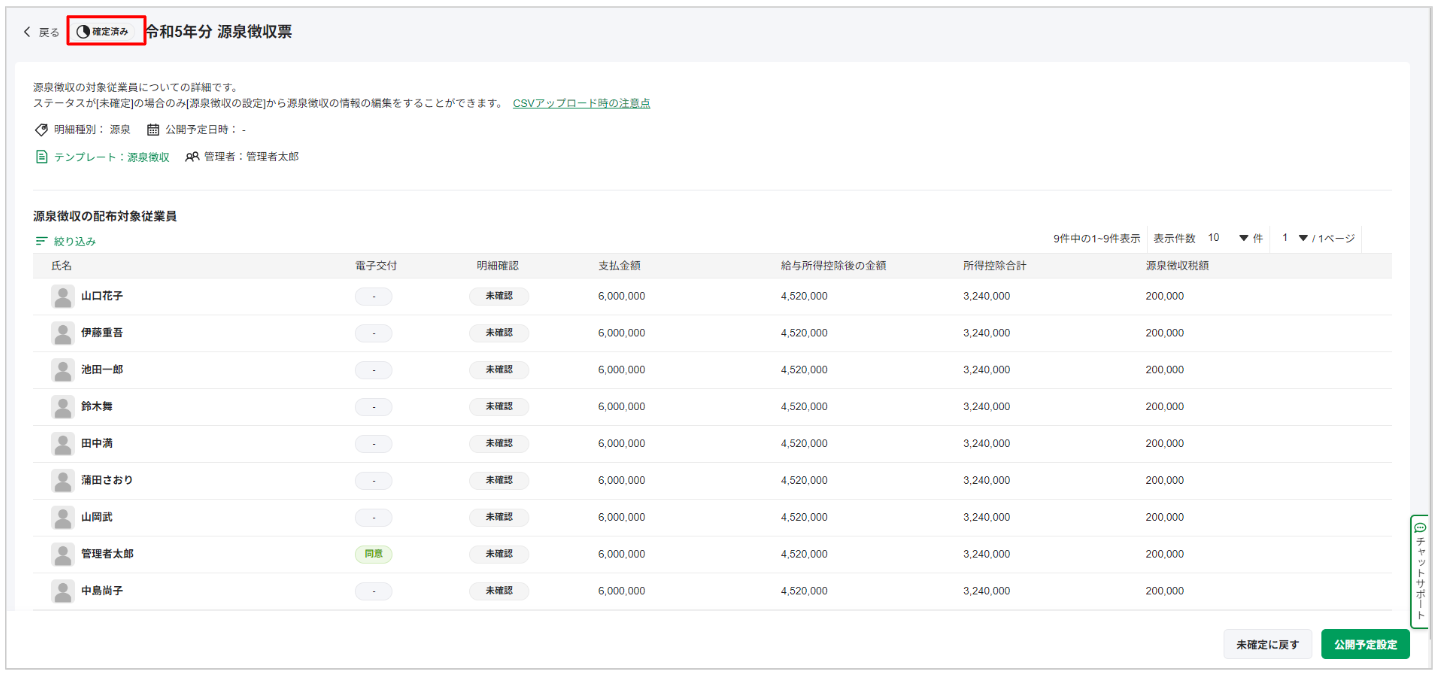Go back using the 戻る arrow
Viewport: 1436px width, 676px height.
27,32
